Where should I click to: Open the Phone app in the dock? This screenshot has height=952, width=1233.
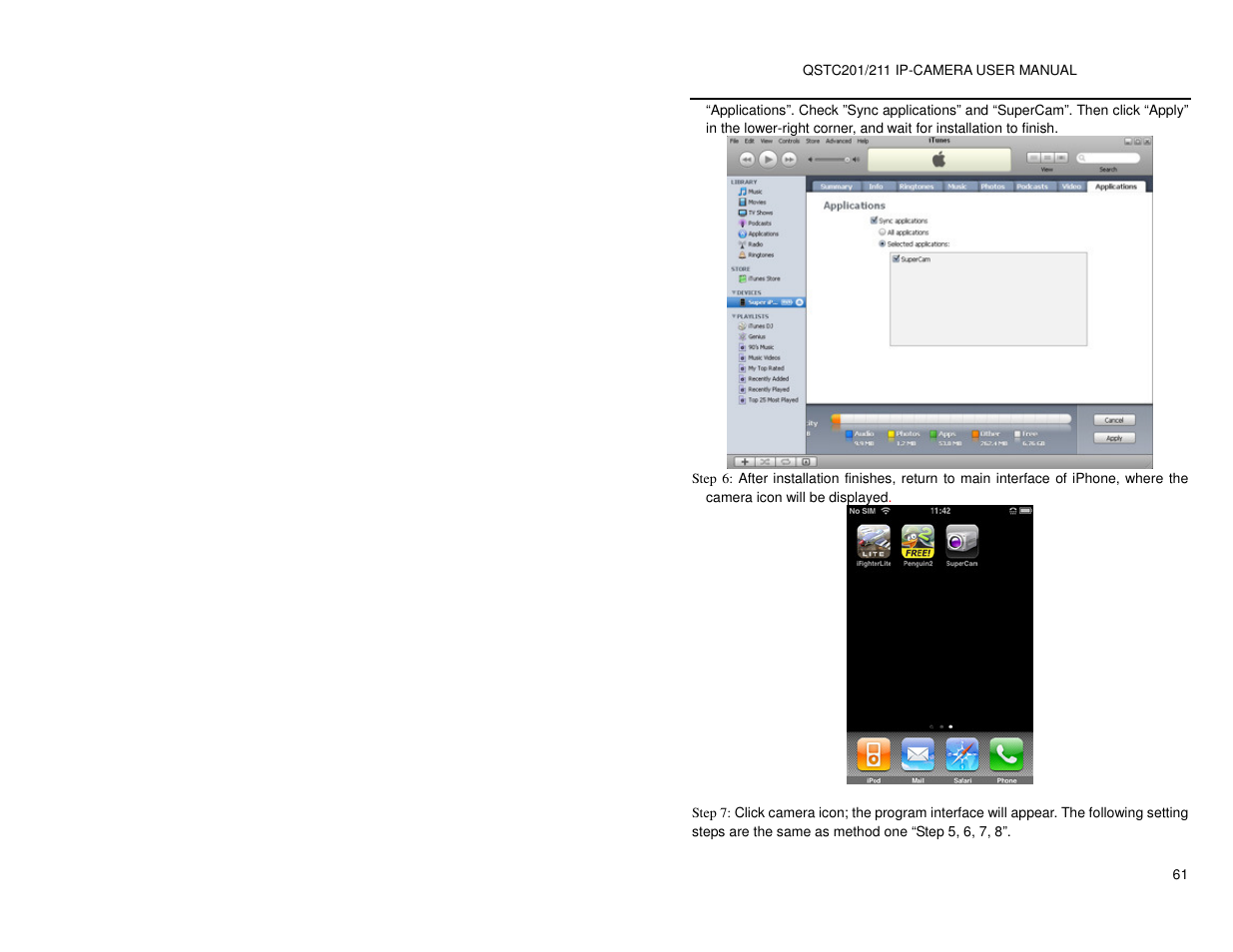click(x=1006, y=755)
